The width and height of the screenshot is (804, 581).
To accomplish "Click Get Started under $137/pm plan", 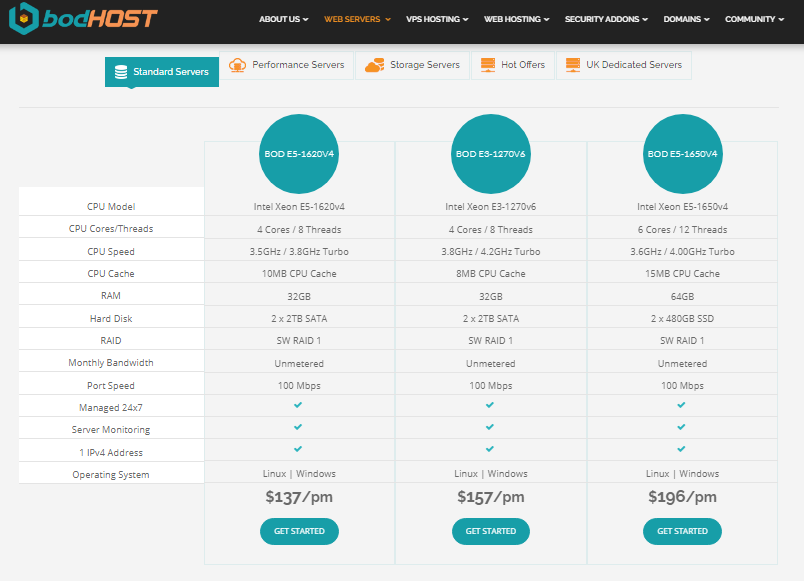I will pos(299,531).
